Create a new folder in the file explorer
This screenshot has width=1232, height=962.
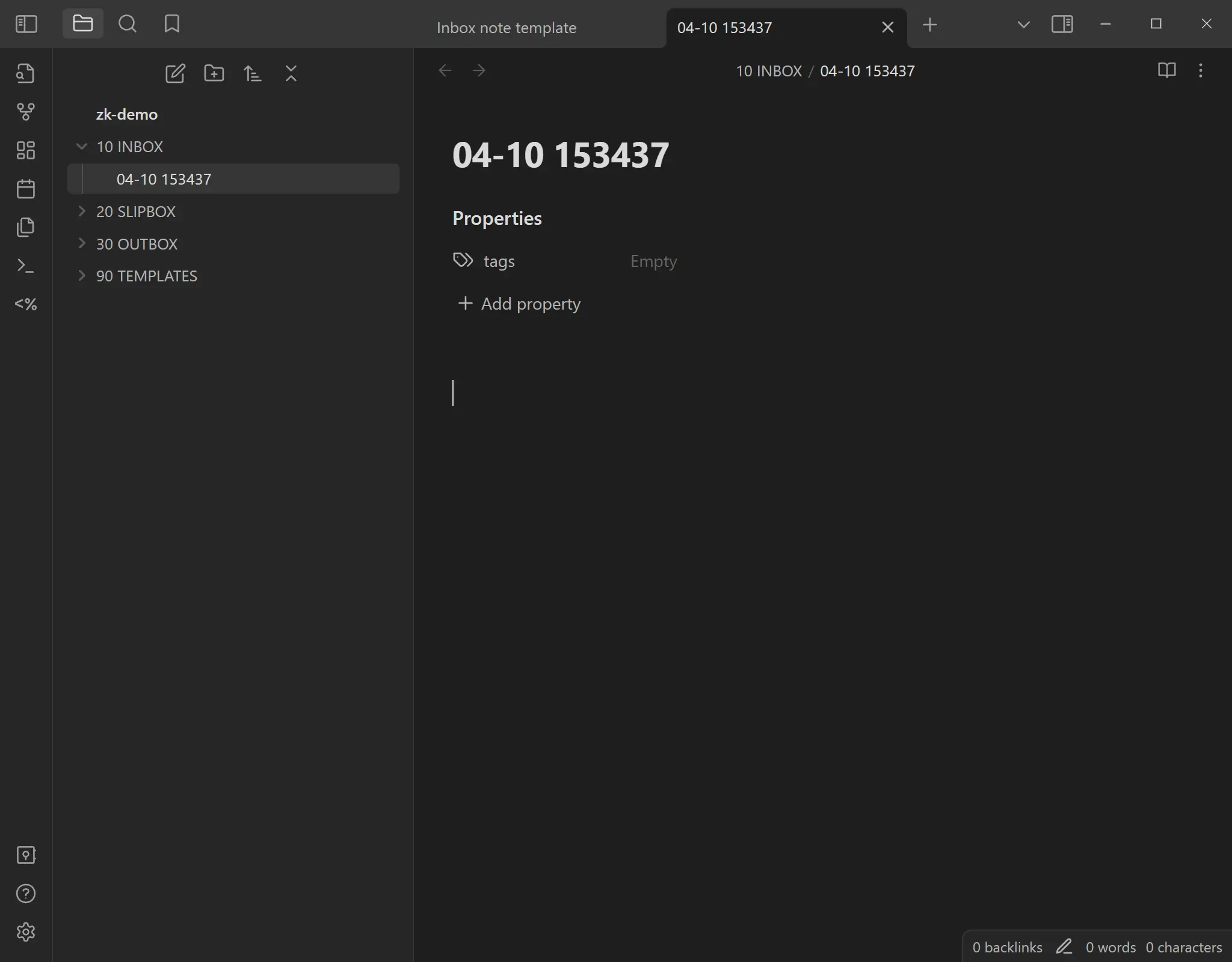click(x=214, y=73)
